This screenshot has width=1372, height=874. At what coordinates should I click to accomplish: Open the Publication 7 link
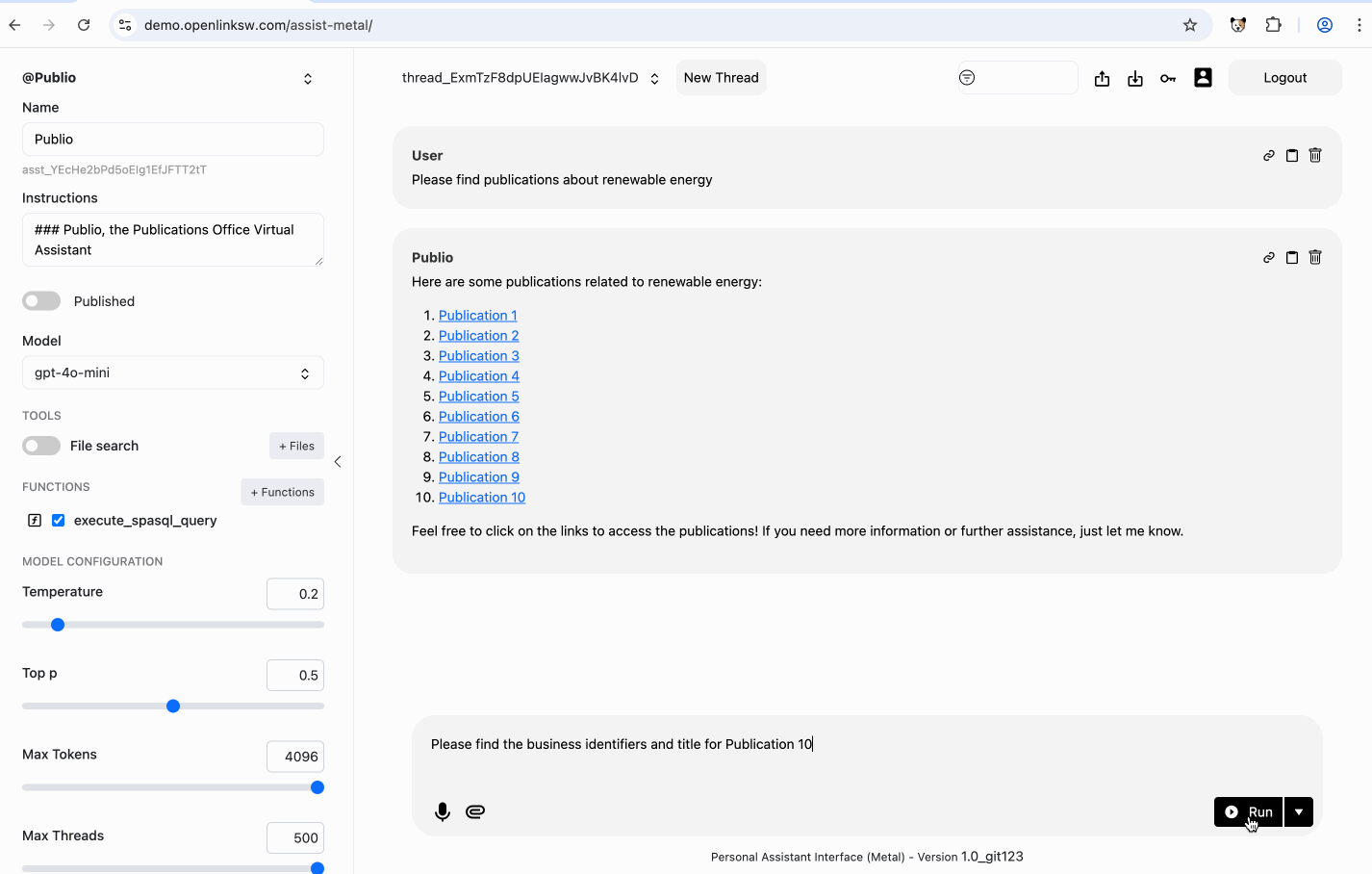coord(478,437)
